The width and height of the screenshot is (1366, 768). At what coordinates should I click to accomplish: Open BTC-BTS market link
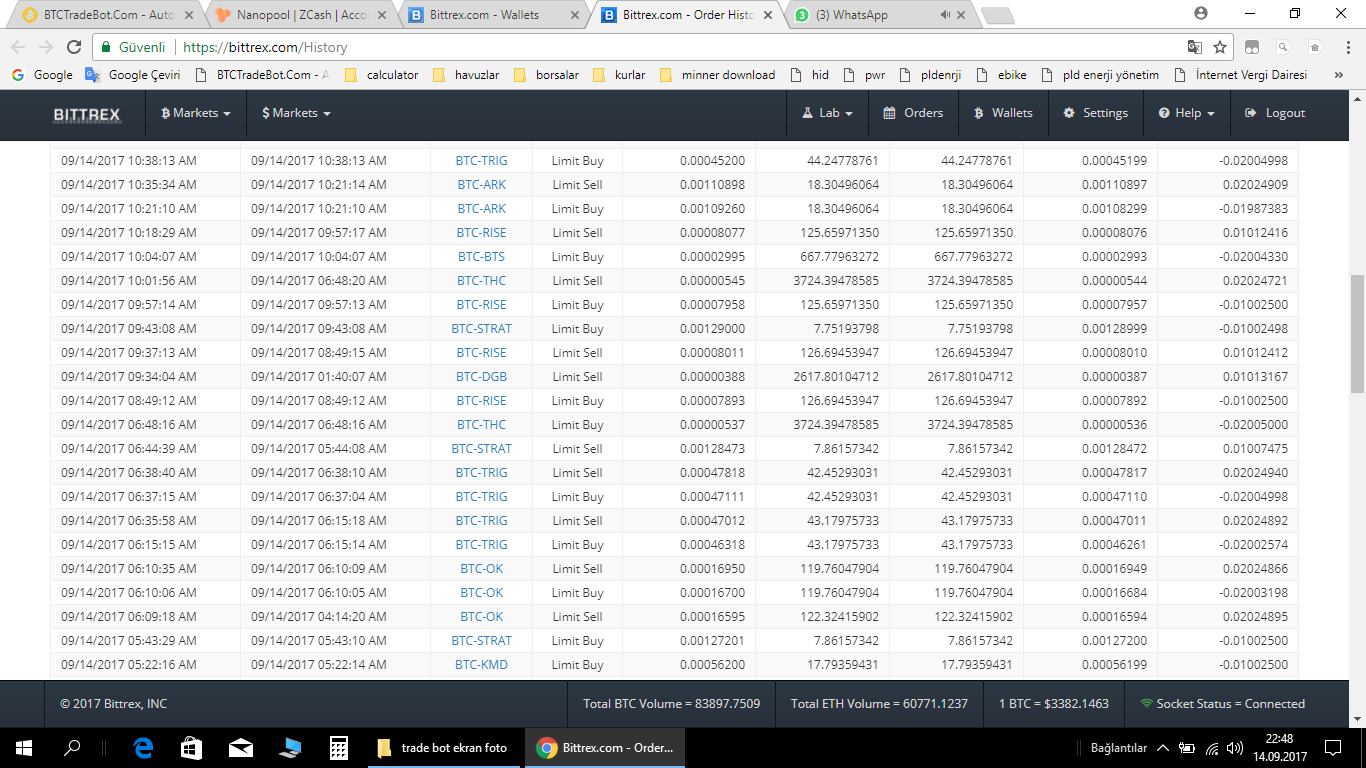coord(481,257)
